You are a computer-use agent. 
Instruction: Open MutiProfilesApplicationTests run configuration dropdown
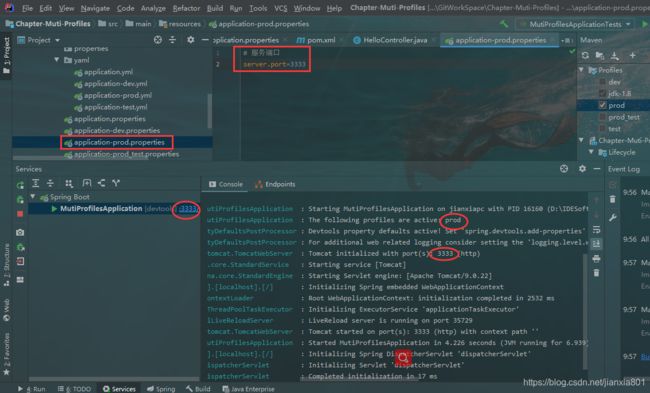[575, 24]
